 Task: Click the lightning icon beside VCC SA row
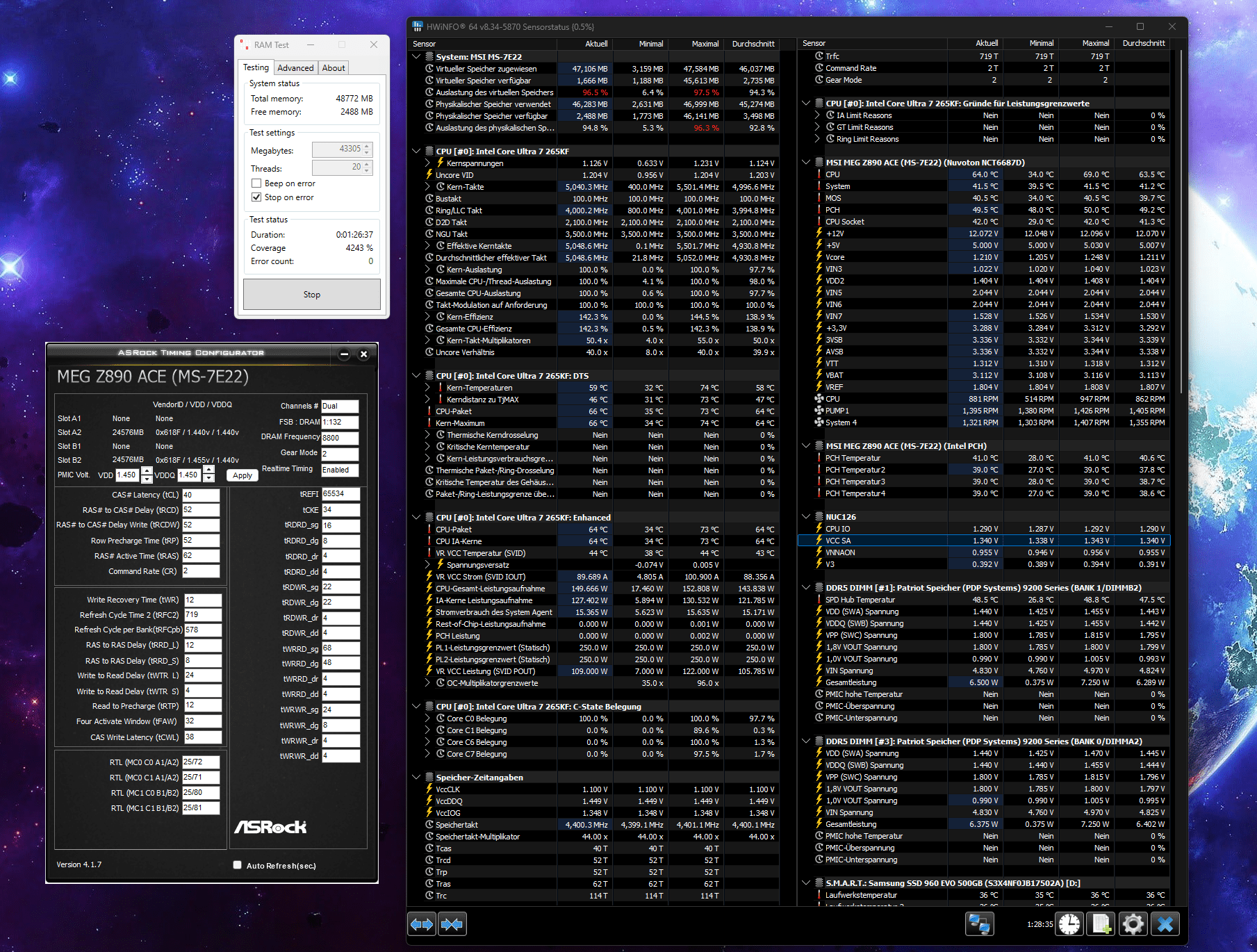(x=819, y=541)
